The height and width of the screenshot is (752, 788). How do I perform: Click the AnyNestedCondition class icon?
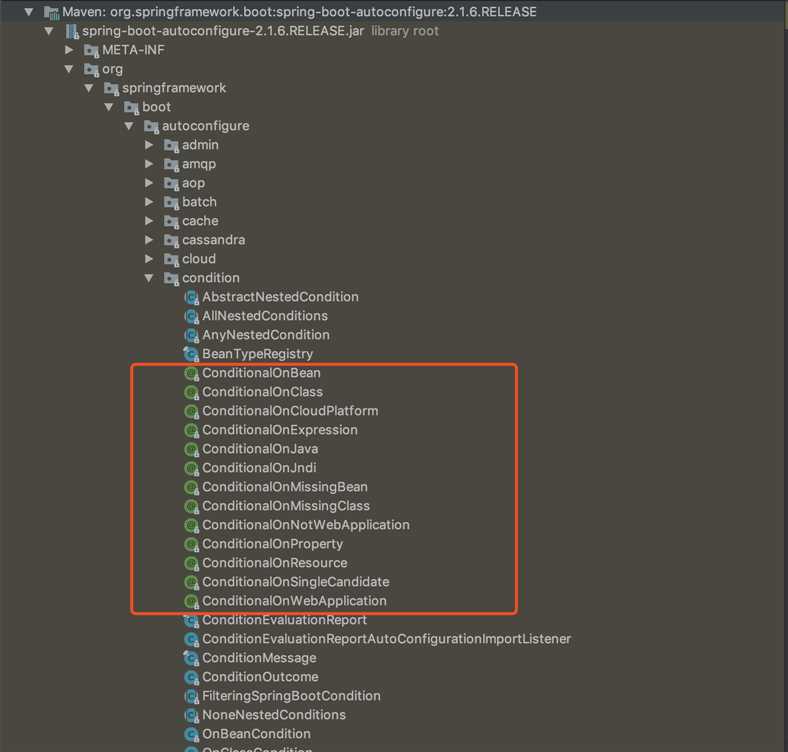coord(191,335)
